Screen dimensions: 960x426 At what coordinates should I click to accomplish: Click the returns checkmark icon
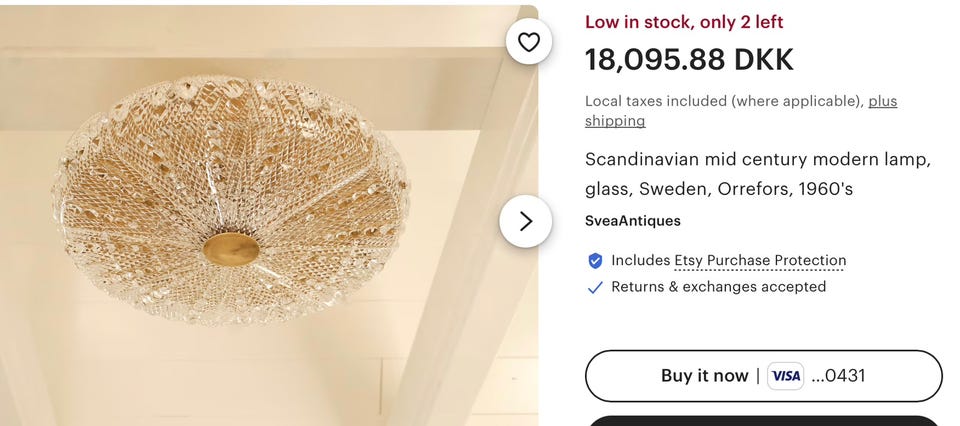[x=595, y=287]
